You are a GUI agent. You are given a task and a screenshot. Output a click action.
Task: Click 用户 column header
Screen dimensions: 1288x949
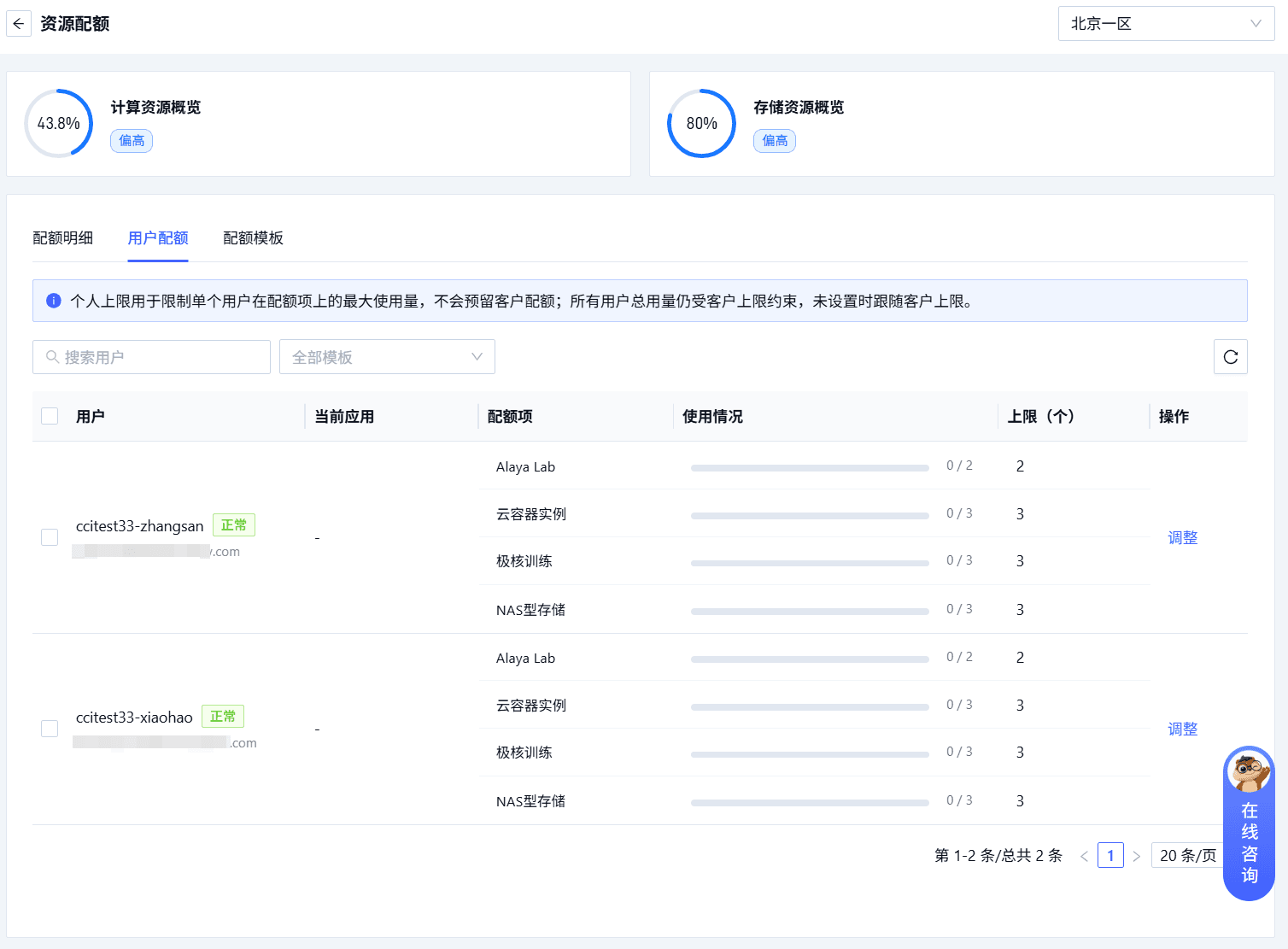91,417
